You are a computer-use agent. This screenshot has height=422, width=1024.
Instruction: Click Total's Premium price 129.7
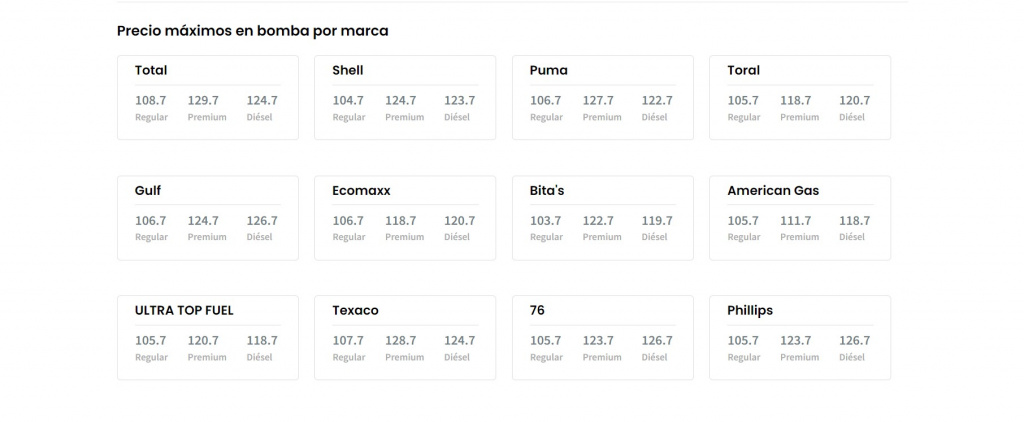coord(203,101)
